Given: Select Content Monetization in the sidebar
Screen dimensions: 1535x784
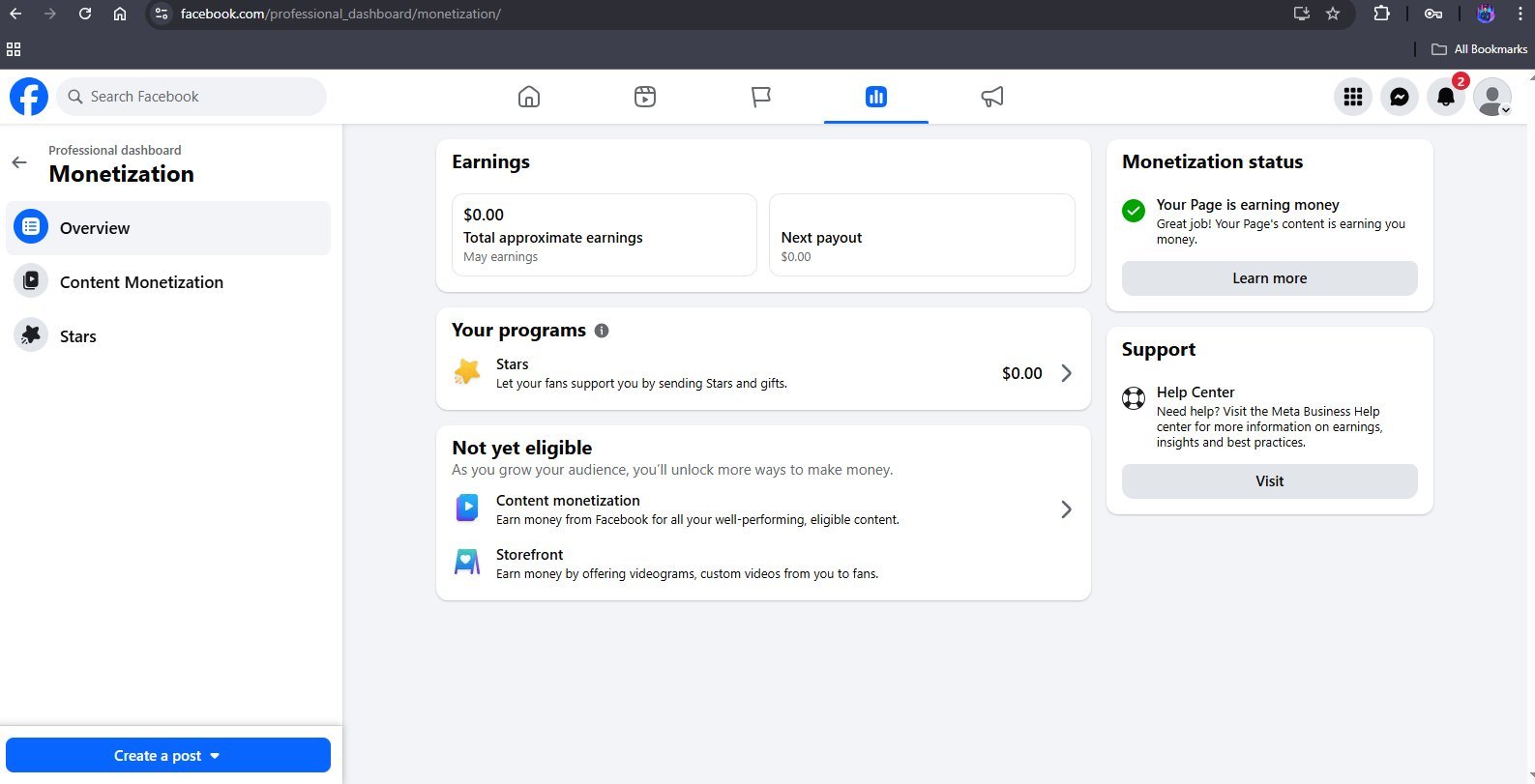Looking at the screenshot, I should click(x=168, y=282).
